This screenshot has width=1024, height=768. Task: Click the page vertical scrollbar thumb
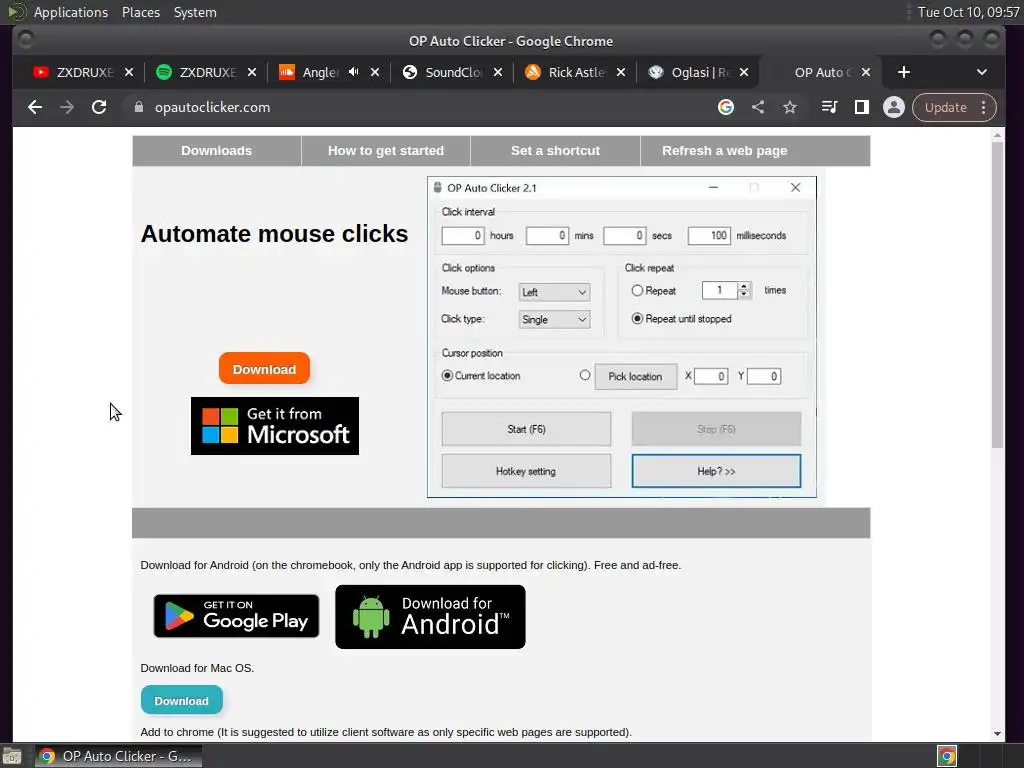997,294
